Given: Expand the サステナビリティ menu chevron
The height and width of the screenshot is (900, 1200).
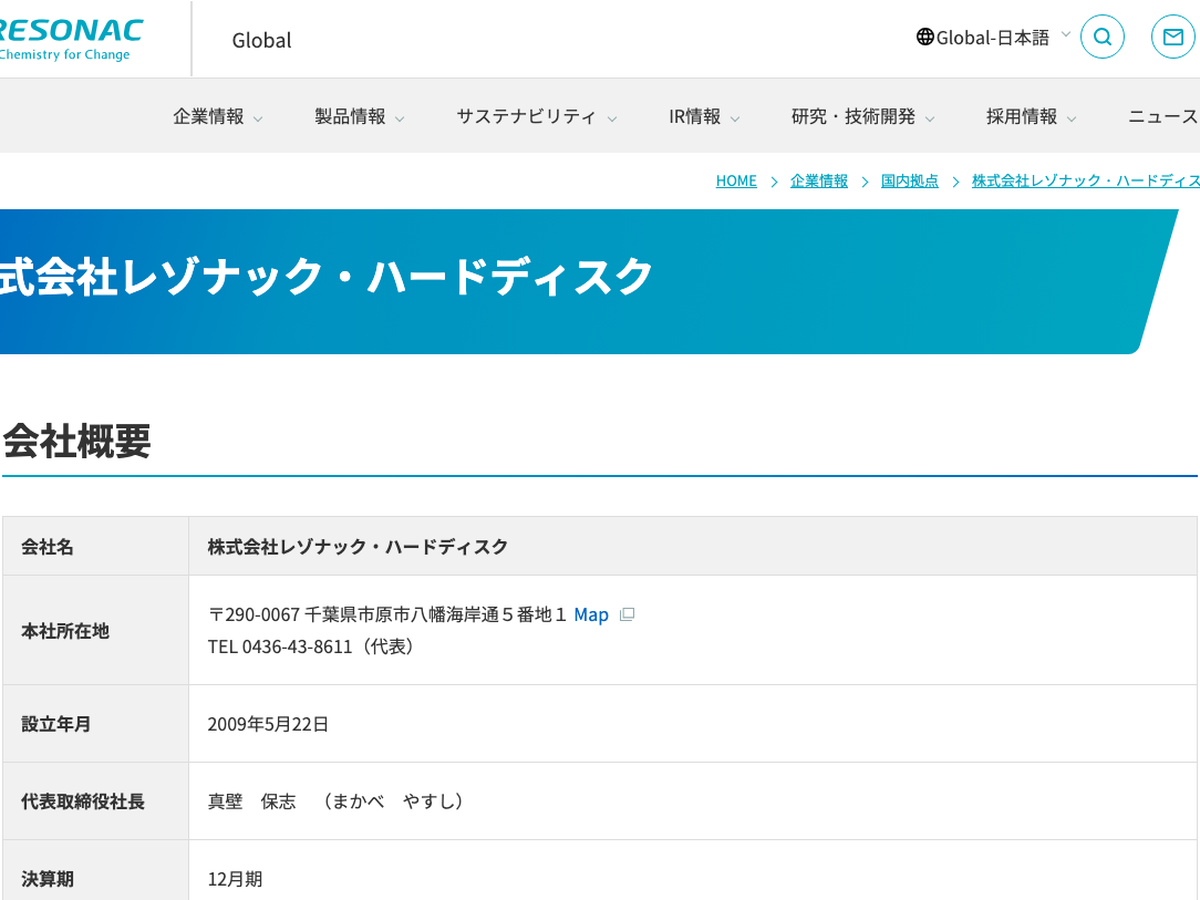Looking at the screenshot, I should tap(612, 119).
